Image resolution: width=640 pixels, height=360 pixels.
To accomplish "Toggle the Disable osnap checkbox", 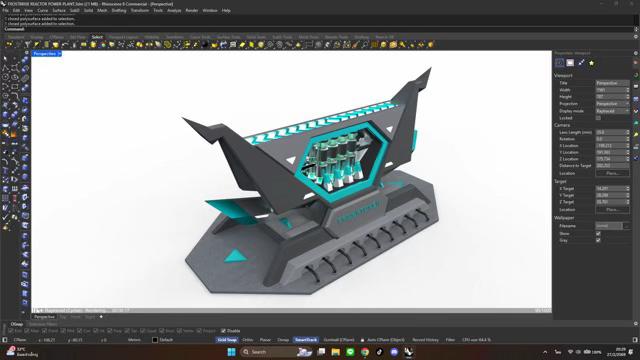I will point(223,331).
